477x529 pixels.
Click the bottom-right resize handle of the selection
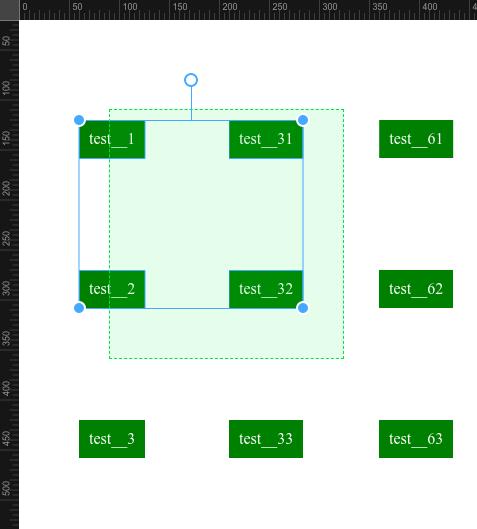(x=303, y=308)
